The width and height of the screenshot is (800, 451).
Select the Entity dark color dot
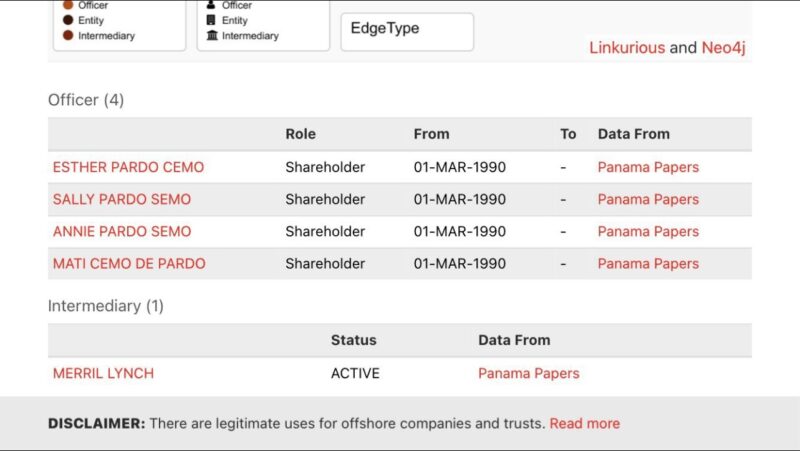tap(68, 20)
